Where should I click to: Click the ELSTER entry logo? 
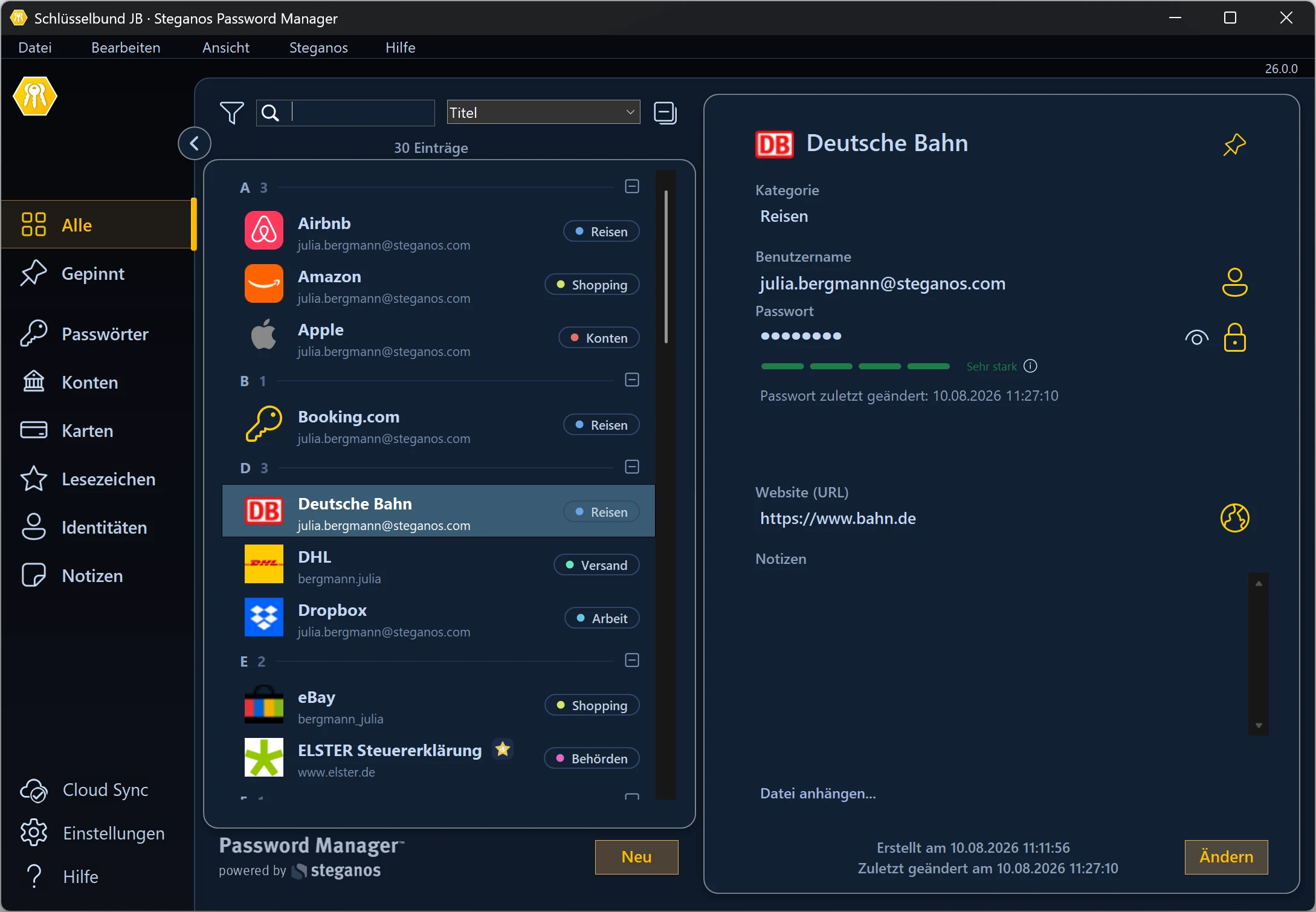(x=263, y=757)
